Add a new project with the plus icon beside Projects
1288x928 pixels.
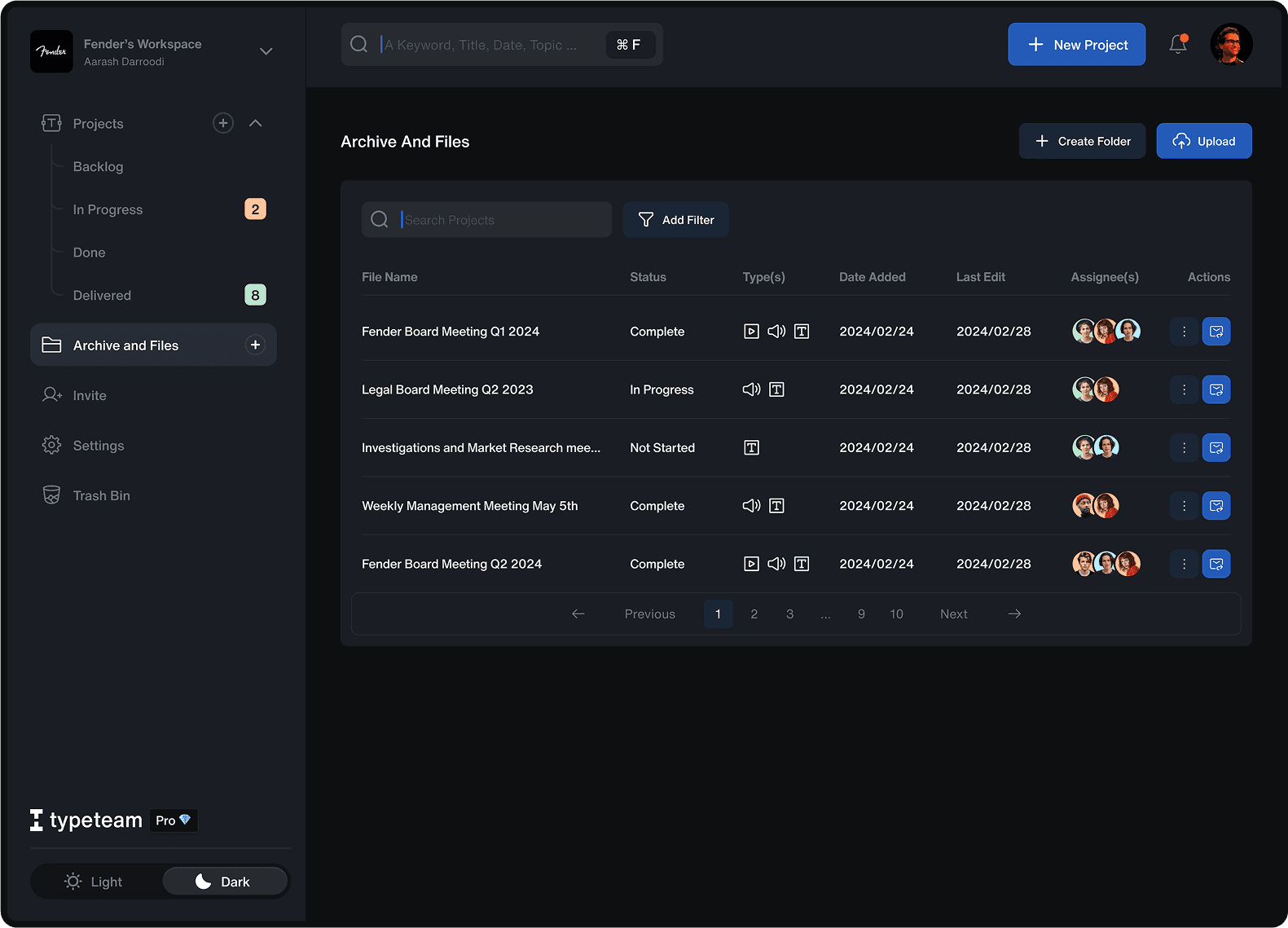(x=223, y=123)
